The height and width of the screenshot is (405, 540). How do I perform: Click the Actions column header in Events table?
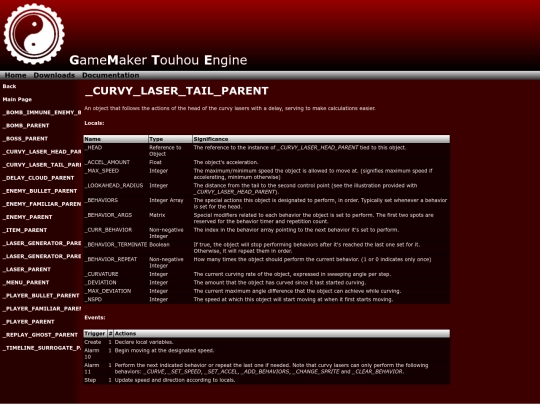point(282,334)
